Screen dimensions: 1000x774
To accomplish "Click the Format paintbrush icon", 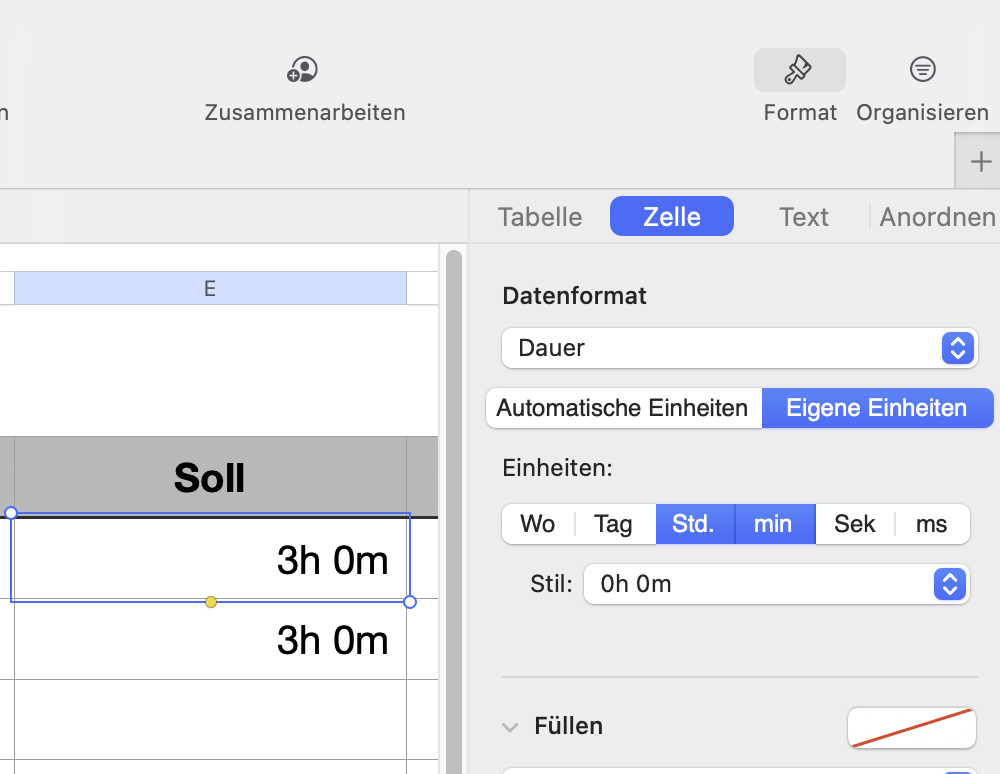I will tap(799, 70).
